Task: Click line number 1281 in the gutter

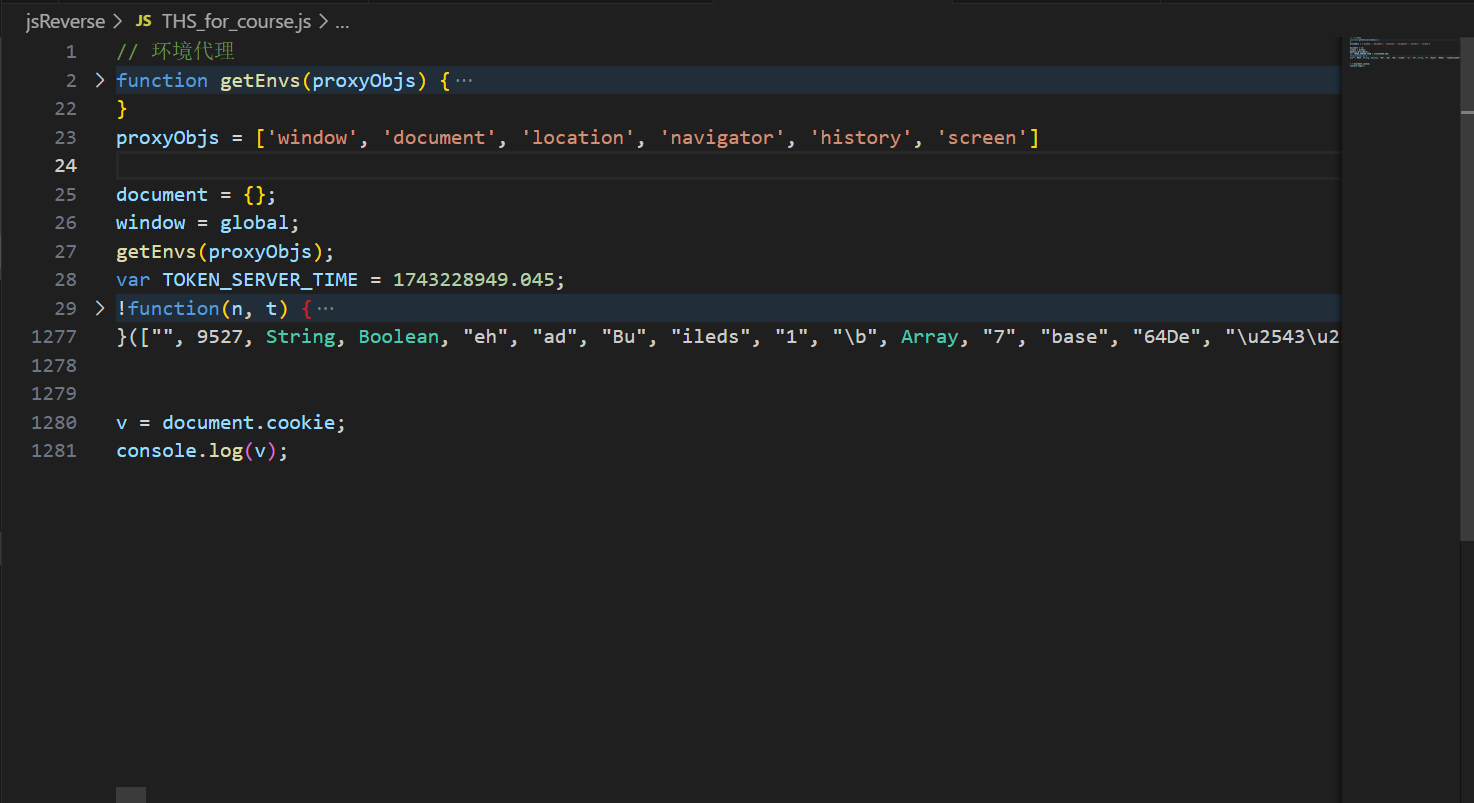Action: point(54,451)
